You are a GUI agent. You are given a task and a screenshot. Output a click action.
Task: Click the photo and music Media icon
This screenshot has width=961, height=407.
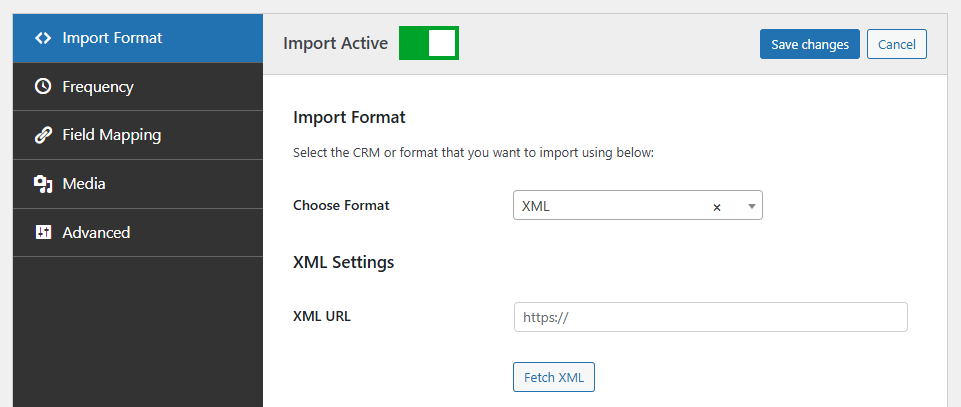[42, 184]
